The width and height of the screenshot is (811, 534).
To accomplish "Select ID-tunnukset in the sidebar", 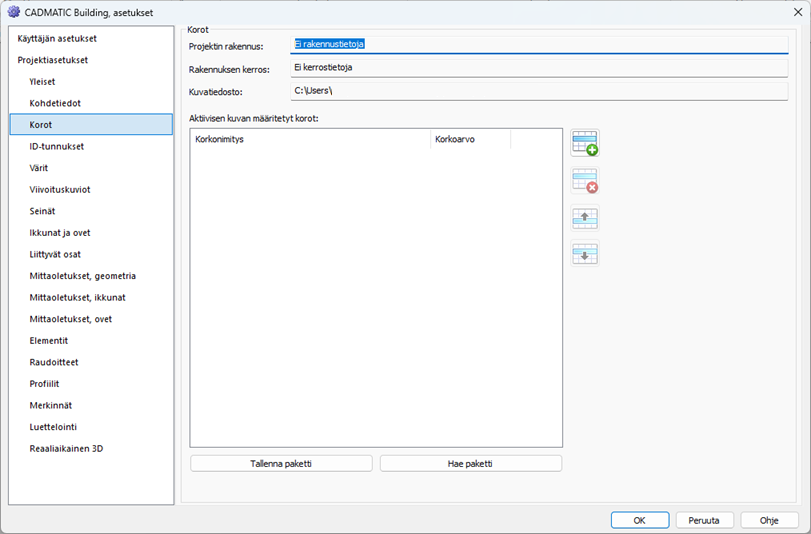I will [x=57, y=146].
